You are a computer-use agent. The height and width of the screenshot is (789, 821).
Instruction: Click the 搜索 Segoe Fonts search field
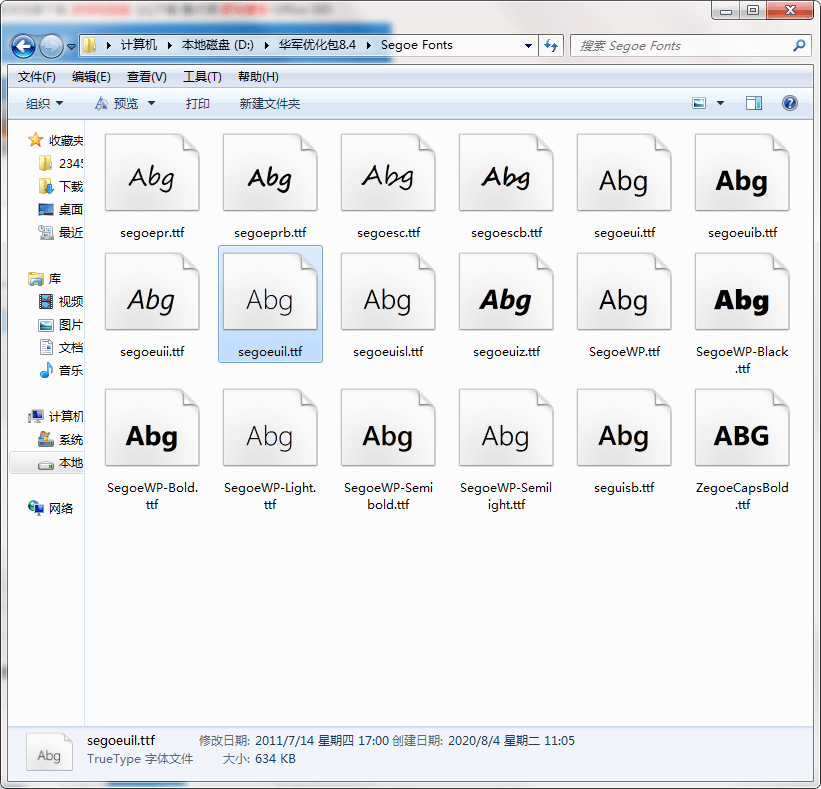pyautogui.click(x=680, y=45)
